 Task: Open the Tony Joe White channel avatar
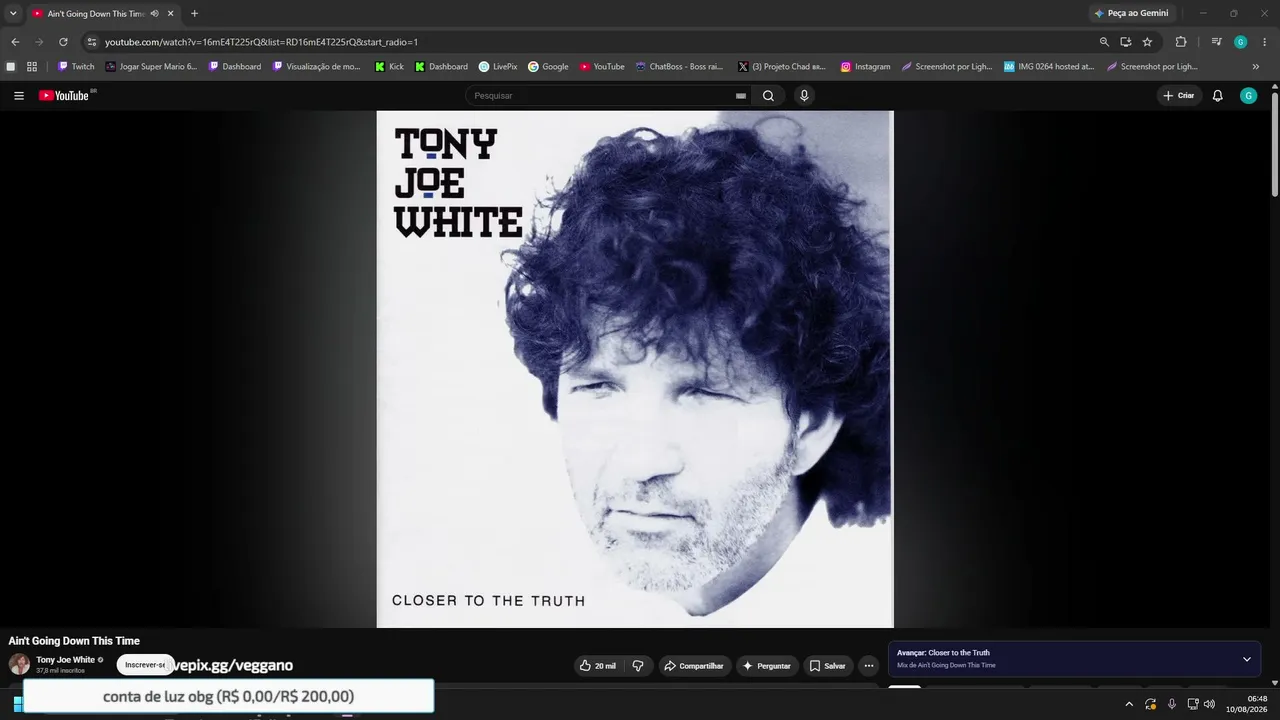[x=19, y=665]
